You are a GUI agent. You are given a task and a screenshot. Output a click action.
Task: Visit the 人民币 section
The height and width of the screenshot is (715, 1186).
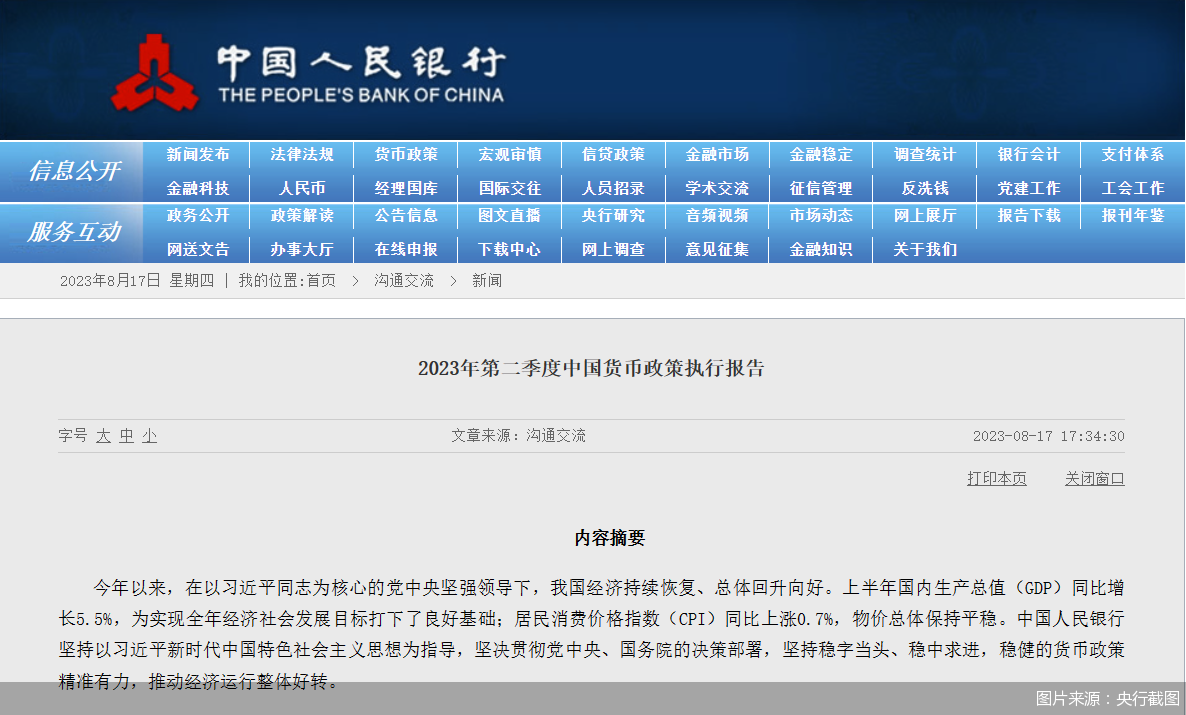[x=302, y=187]
